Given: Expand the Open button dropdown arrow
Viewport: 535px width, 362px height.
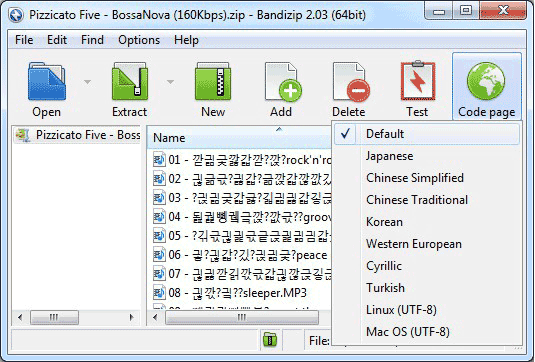Looking at the screenshot, I should [x=88, y=82].
